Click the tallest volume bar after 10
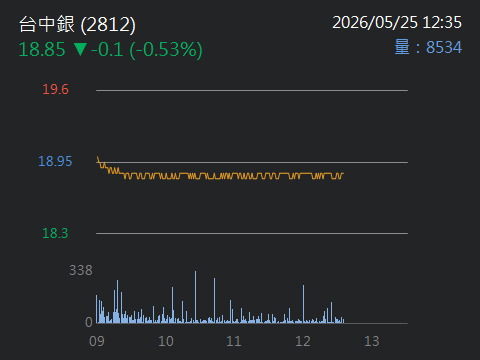 [196, 297]
